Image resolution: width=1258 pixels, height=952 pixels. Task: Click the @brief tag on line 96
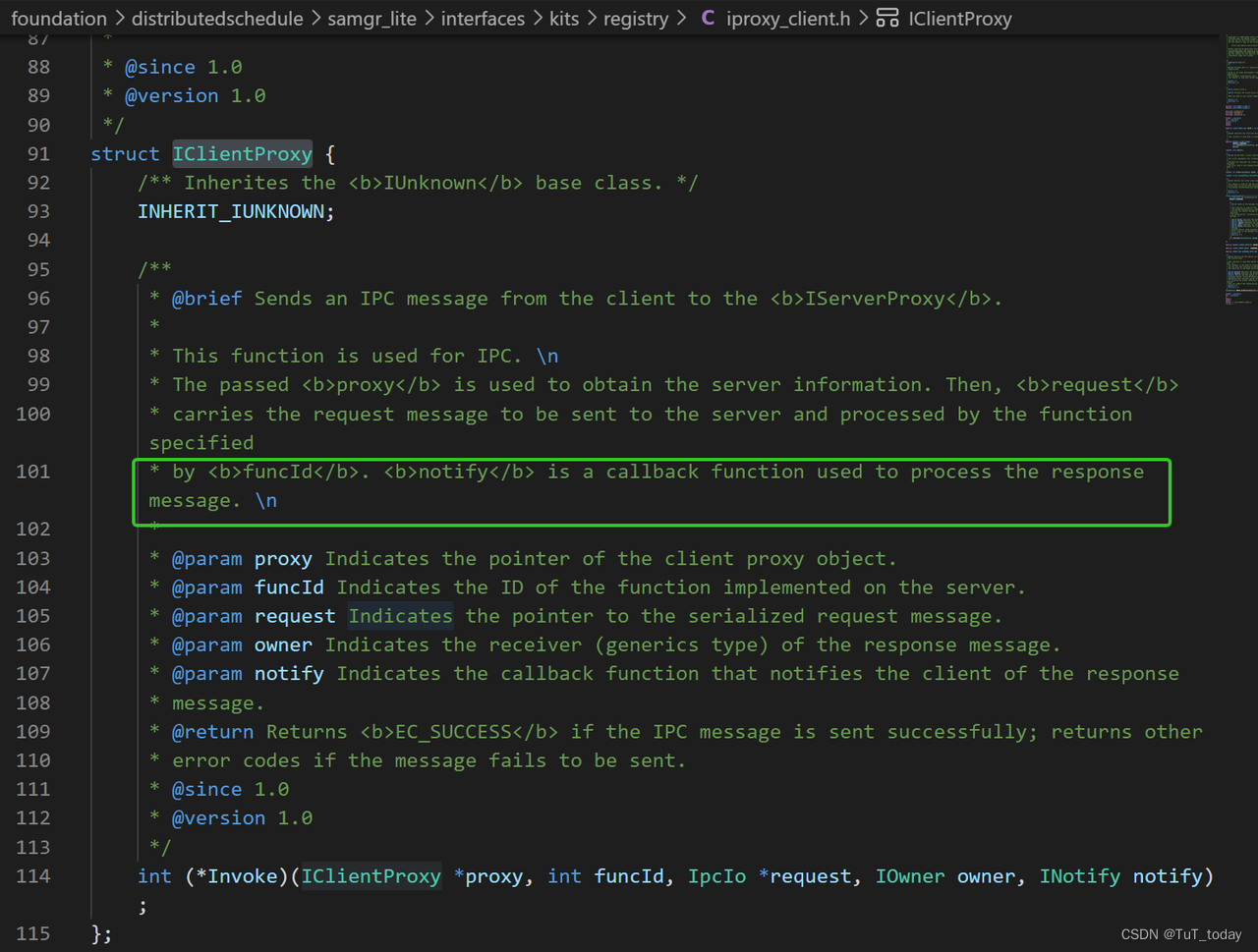click(x=207, y=298)
